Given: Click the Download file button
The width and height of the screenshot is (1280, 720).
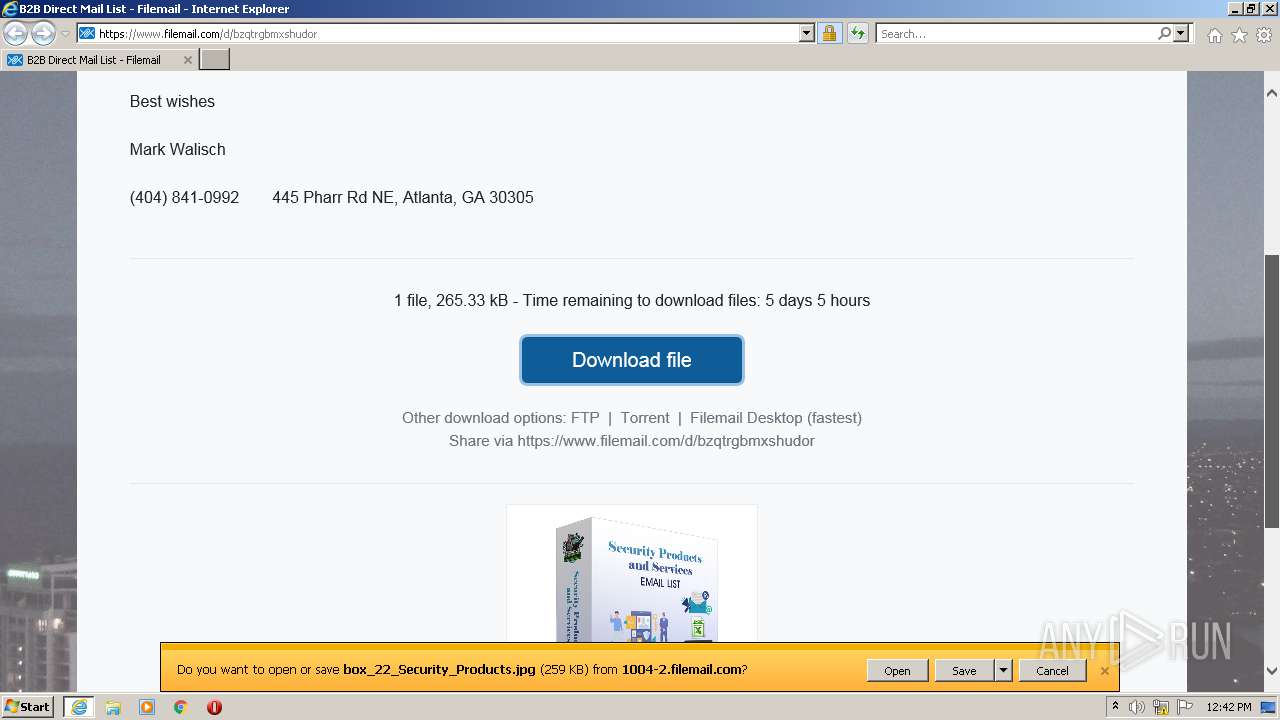Looking at the screenshot, I should point(632,360).
